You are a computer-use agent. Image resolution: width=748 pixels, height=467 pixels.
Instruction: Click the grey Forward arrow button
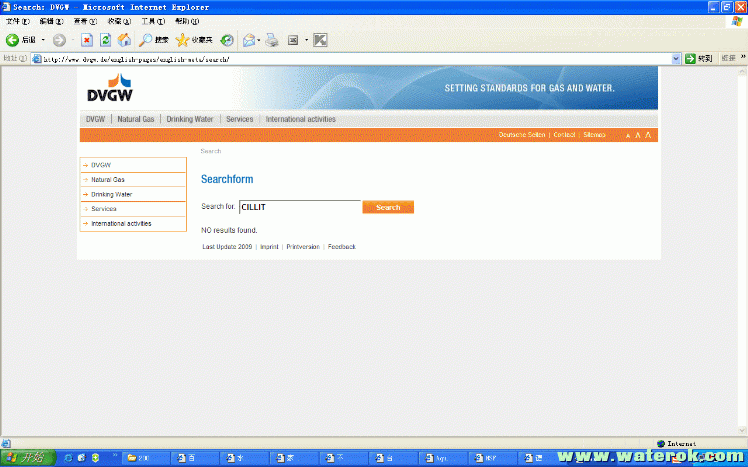coord(59,40)
